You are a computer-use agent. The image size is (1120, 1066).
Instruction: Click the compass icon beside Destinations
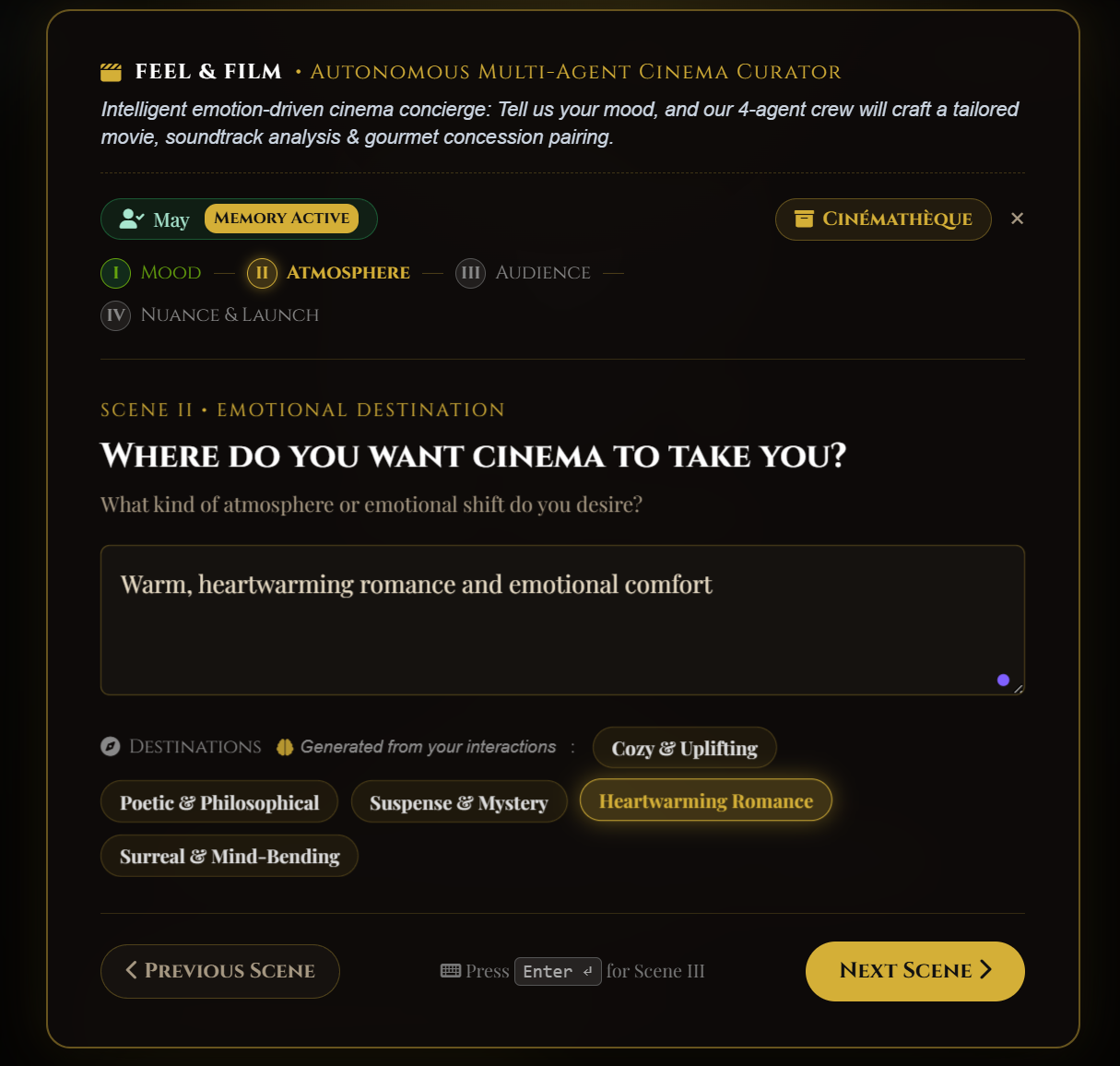111,747
